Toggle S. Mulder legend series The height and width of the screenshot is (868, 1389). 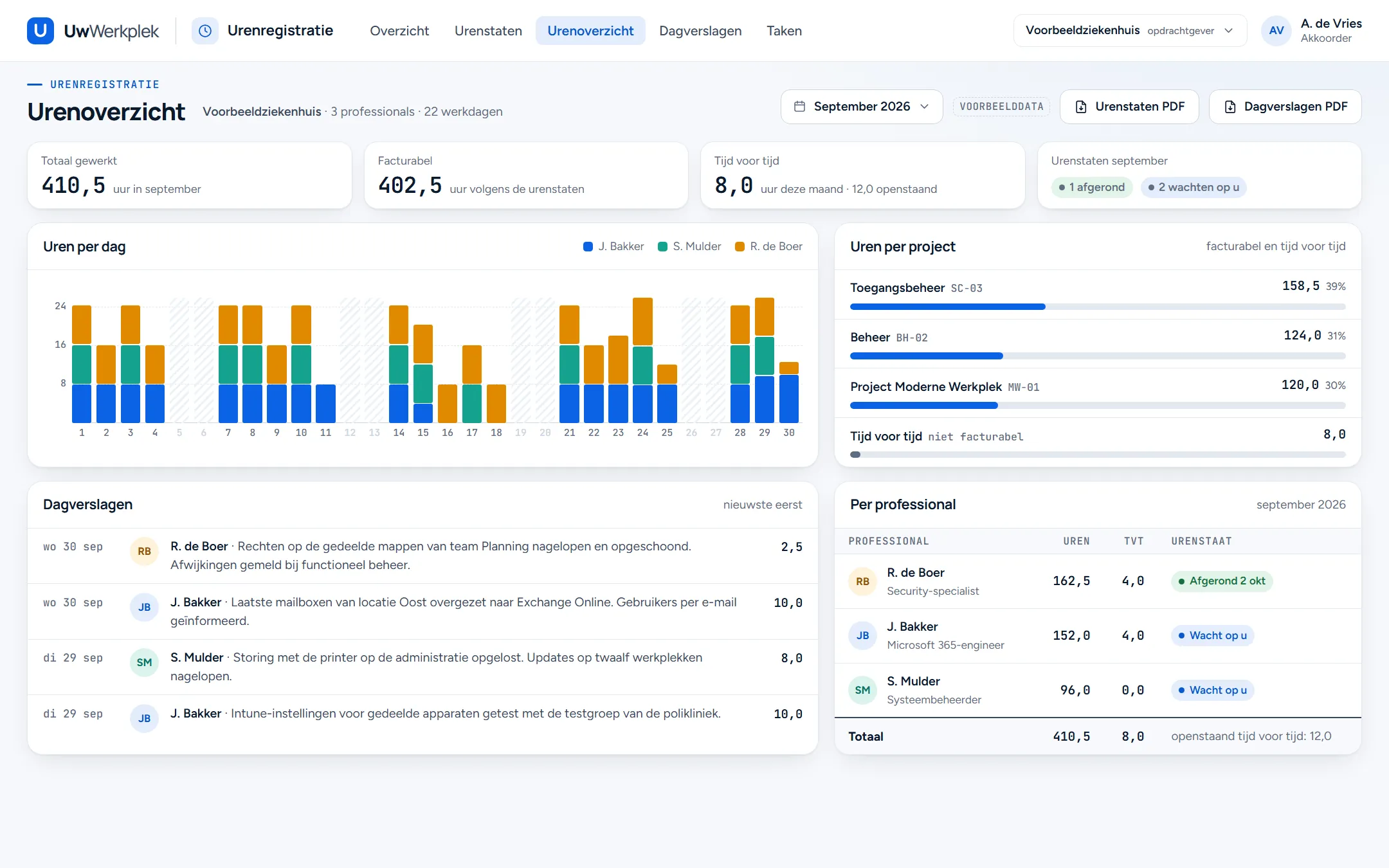[x=689, y=247]
